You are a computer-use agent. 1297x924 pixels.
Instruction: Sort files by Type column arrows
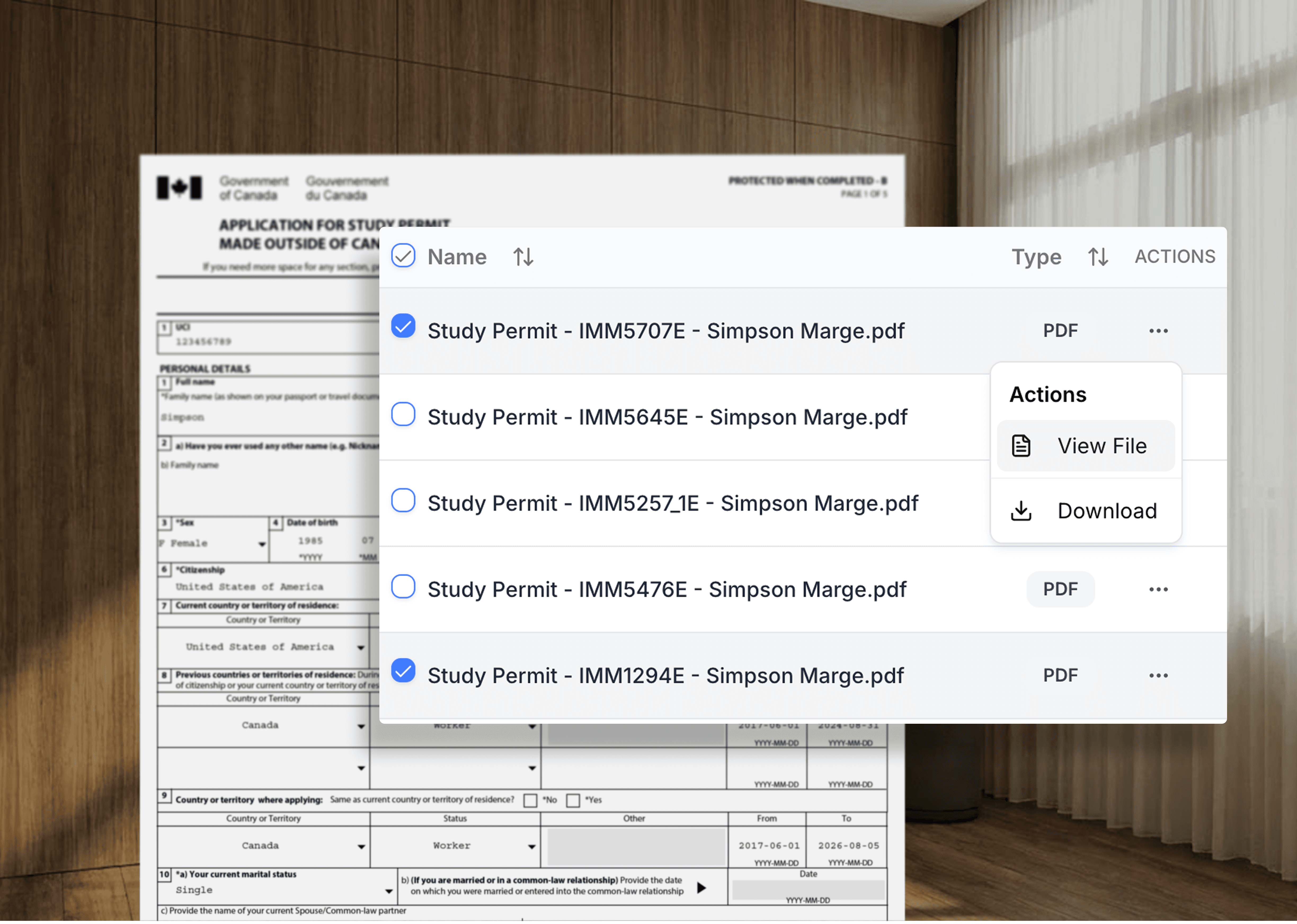[x=1097, y=257]
